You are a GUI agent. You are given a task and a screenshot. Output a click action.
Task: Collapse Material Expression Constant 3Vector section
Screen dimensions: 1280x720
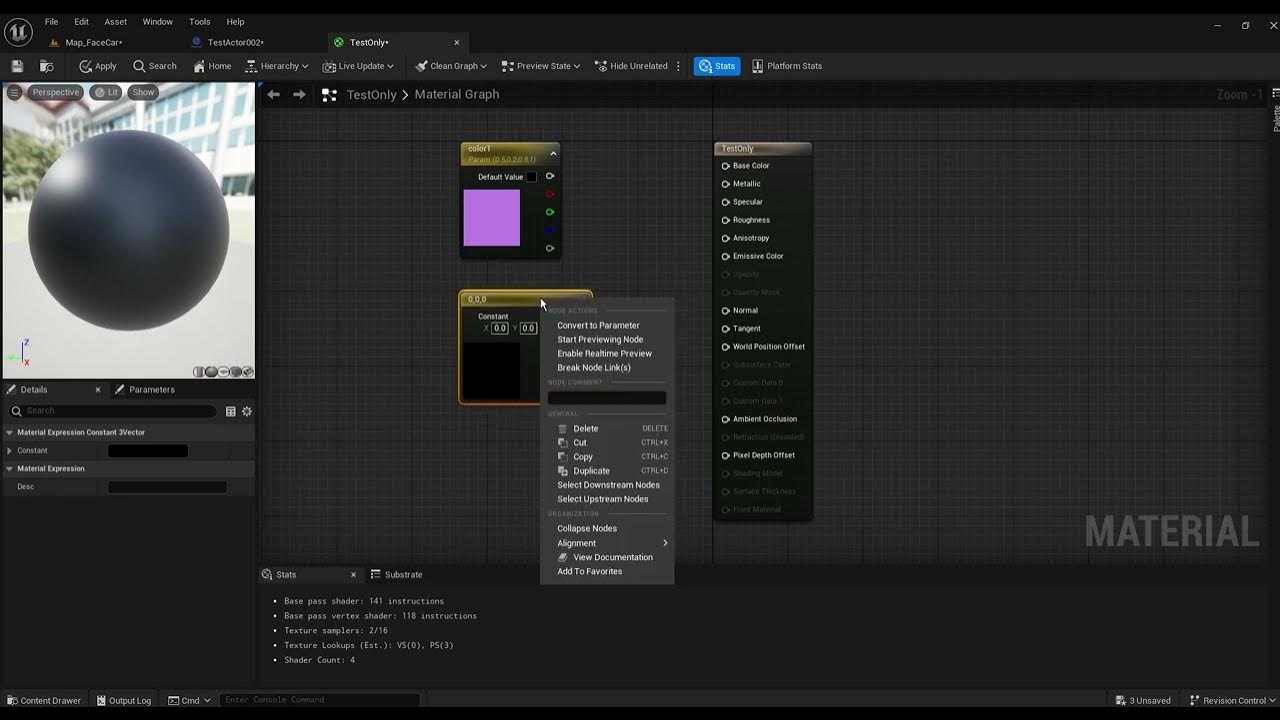point(10,433)
